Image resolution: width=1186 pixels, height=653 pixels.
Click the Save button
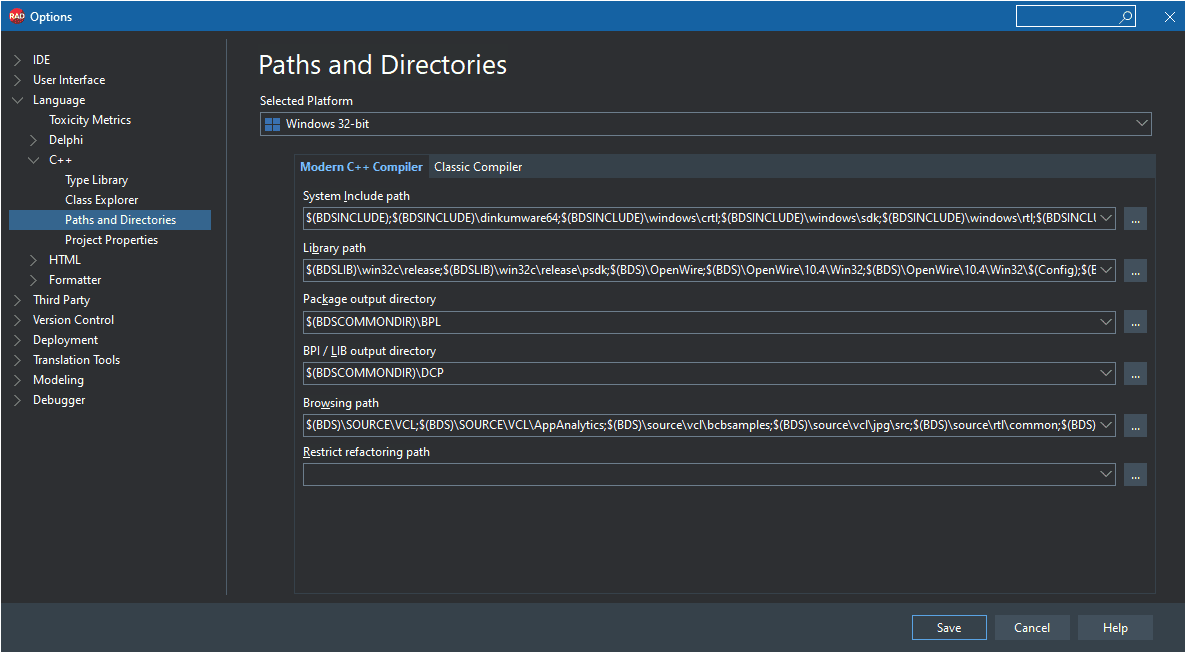click(x=949, y=627)
